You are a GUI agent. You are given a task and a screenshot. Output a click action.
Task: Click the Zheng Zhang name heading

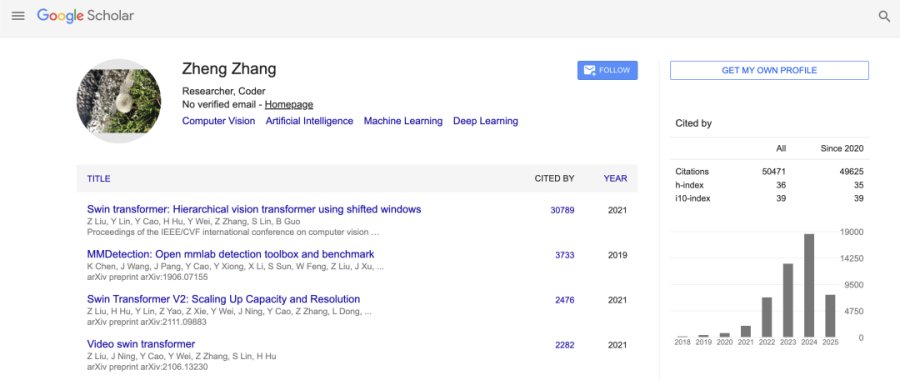point(229,69)
